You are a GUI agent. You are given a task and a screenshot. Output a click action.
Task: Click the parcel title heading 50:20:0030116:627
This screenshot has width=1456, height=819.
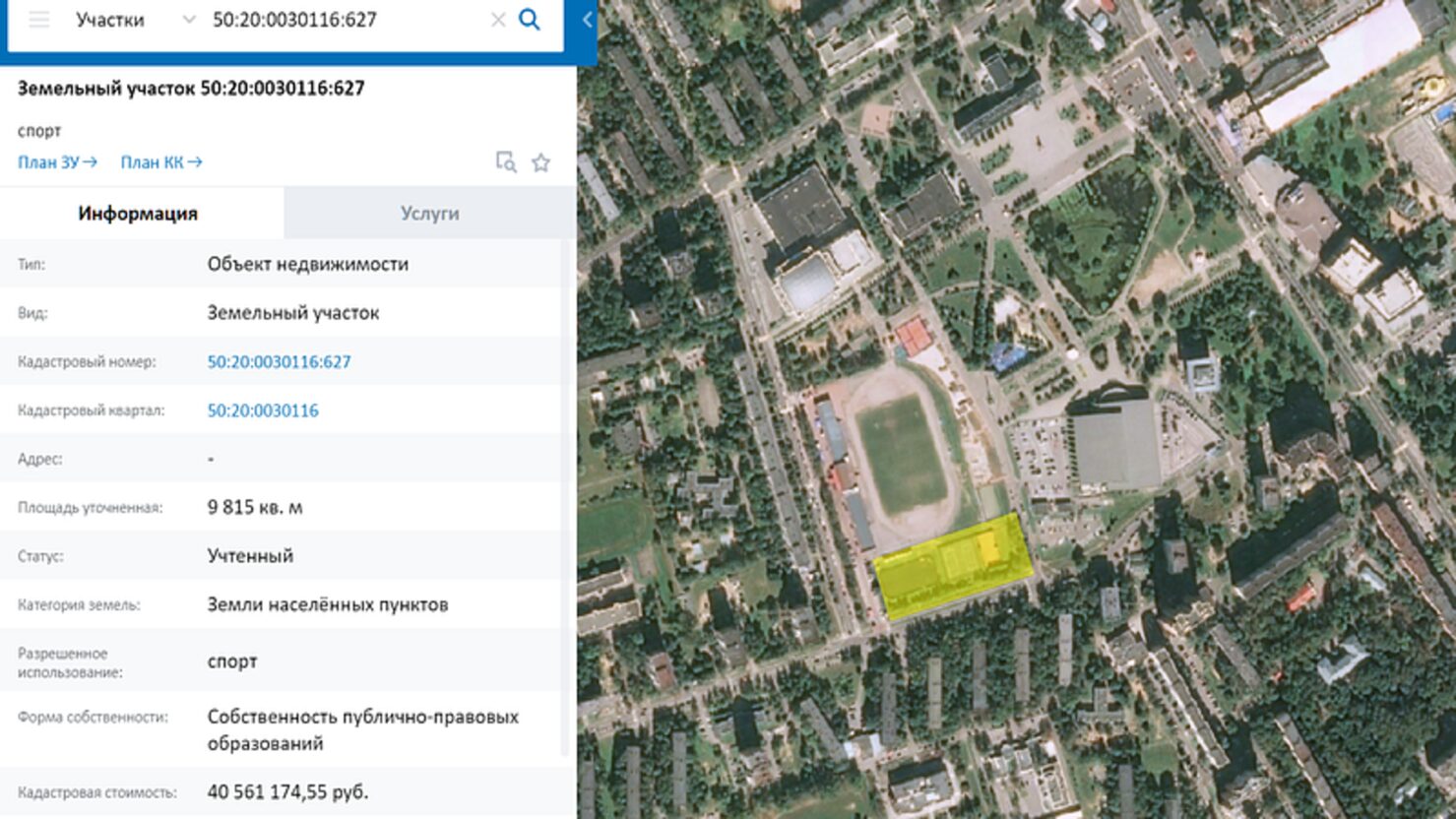tap(191, 89)
